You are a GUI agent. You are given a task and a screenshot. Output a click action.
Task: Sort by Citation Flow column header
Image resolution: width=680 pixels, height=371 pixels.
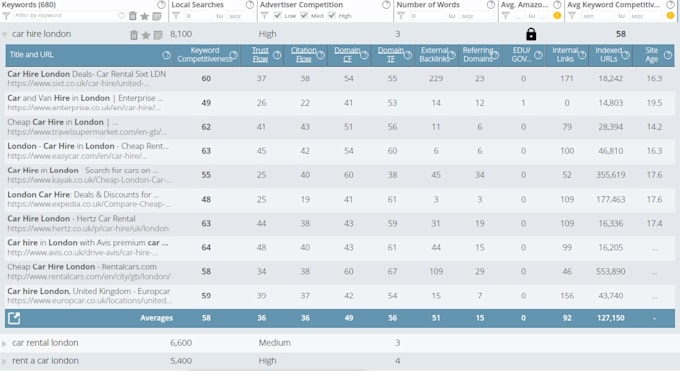click(304, 55)
